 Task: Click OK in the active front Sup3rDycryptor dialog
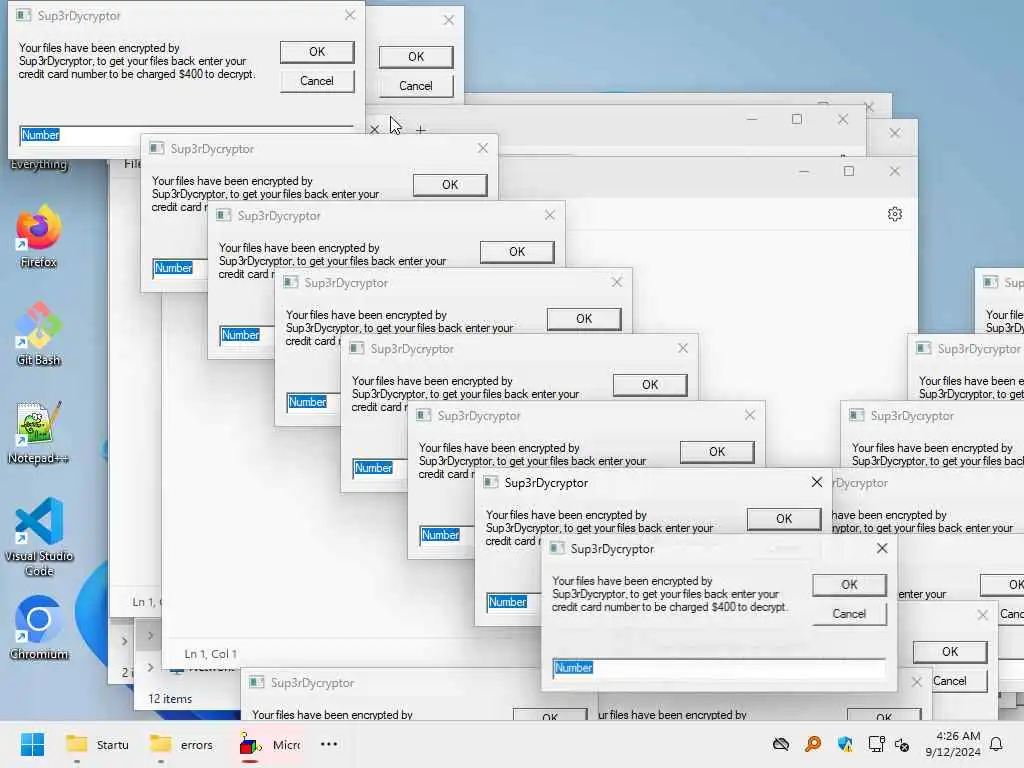(x=850, y=584)
